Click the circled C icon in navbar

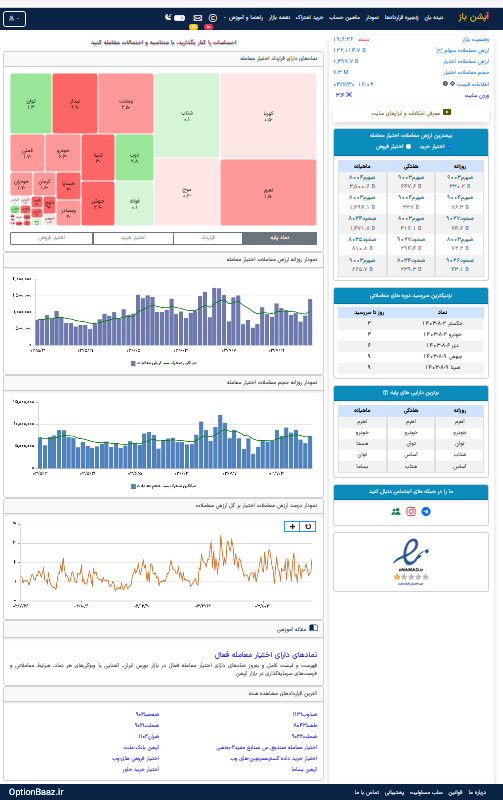213,18
